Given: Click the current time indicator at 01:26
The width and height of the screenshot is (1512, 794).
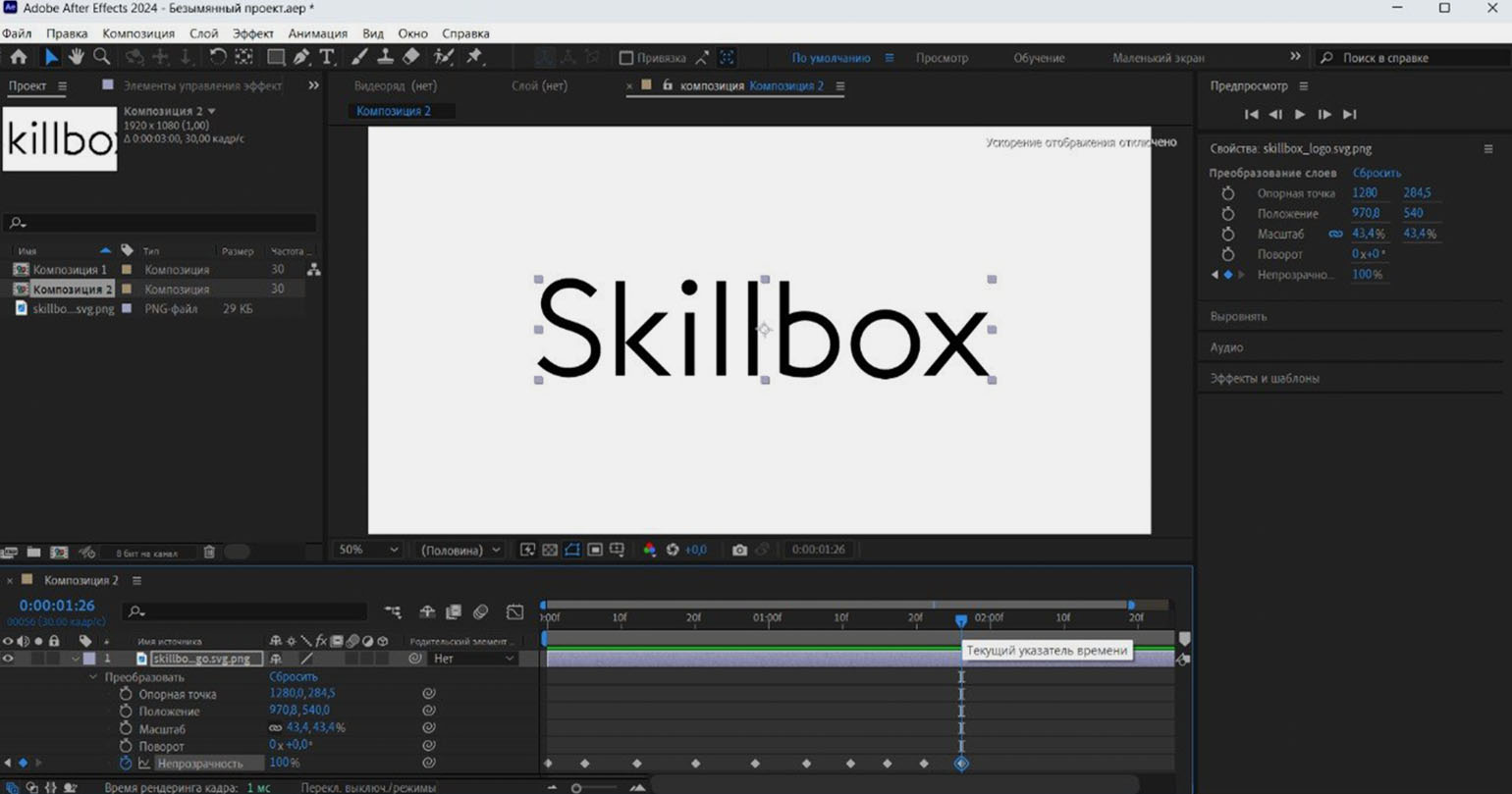Looking at the screenshot, I should click(x=961, y=620).
